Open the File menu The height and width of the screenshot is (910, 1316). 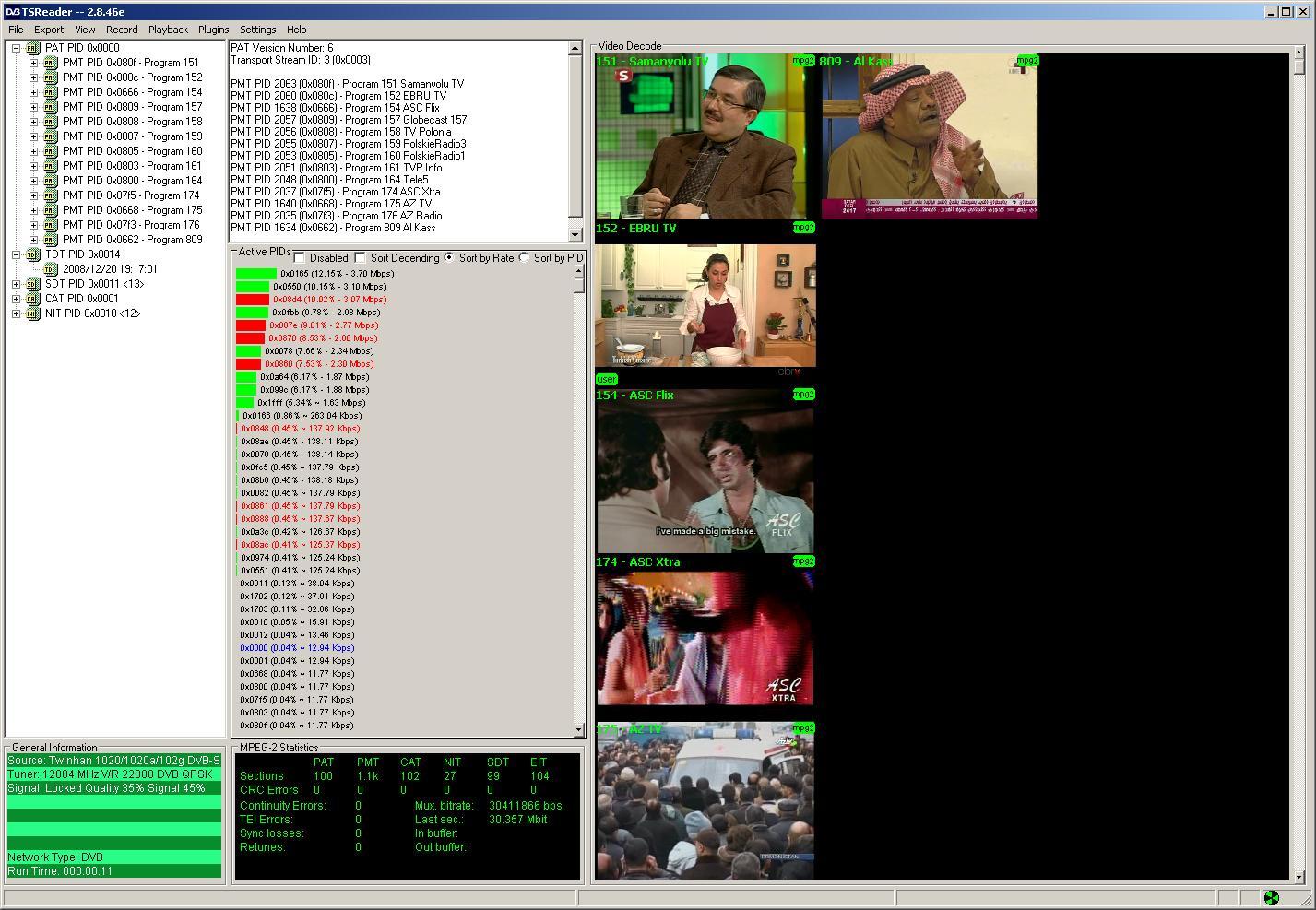tap(16, 30)
